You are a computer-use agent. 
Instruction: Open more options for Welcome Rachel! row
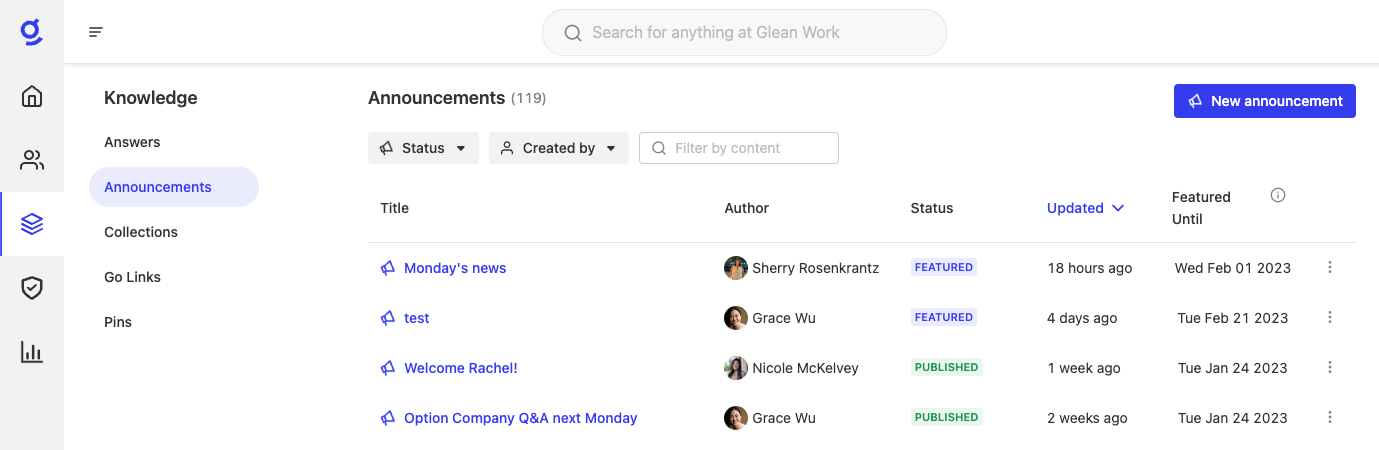1330,368
